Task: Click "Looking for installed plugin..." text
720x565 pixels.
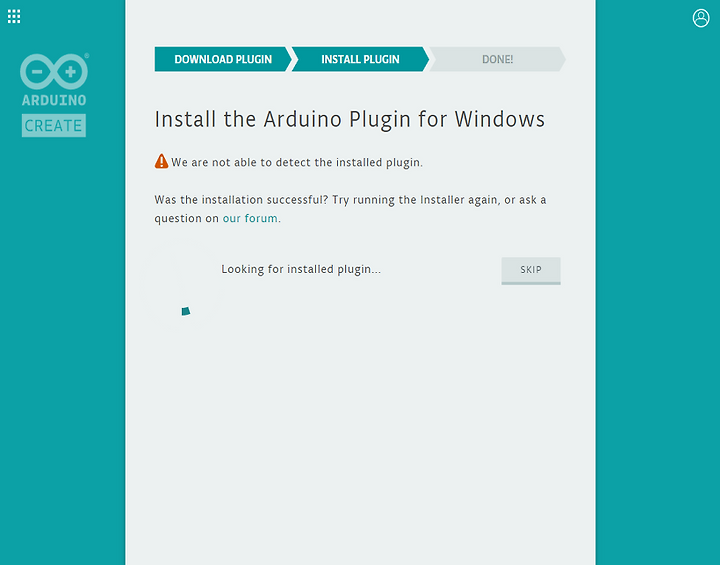Action: click(301, 269)
